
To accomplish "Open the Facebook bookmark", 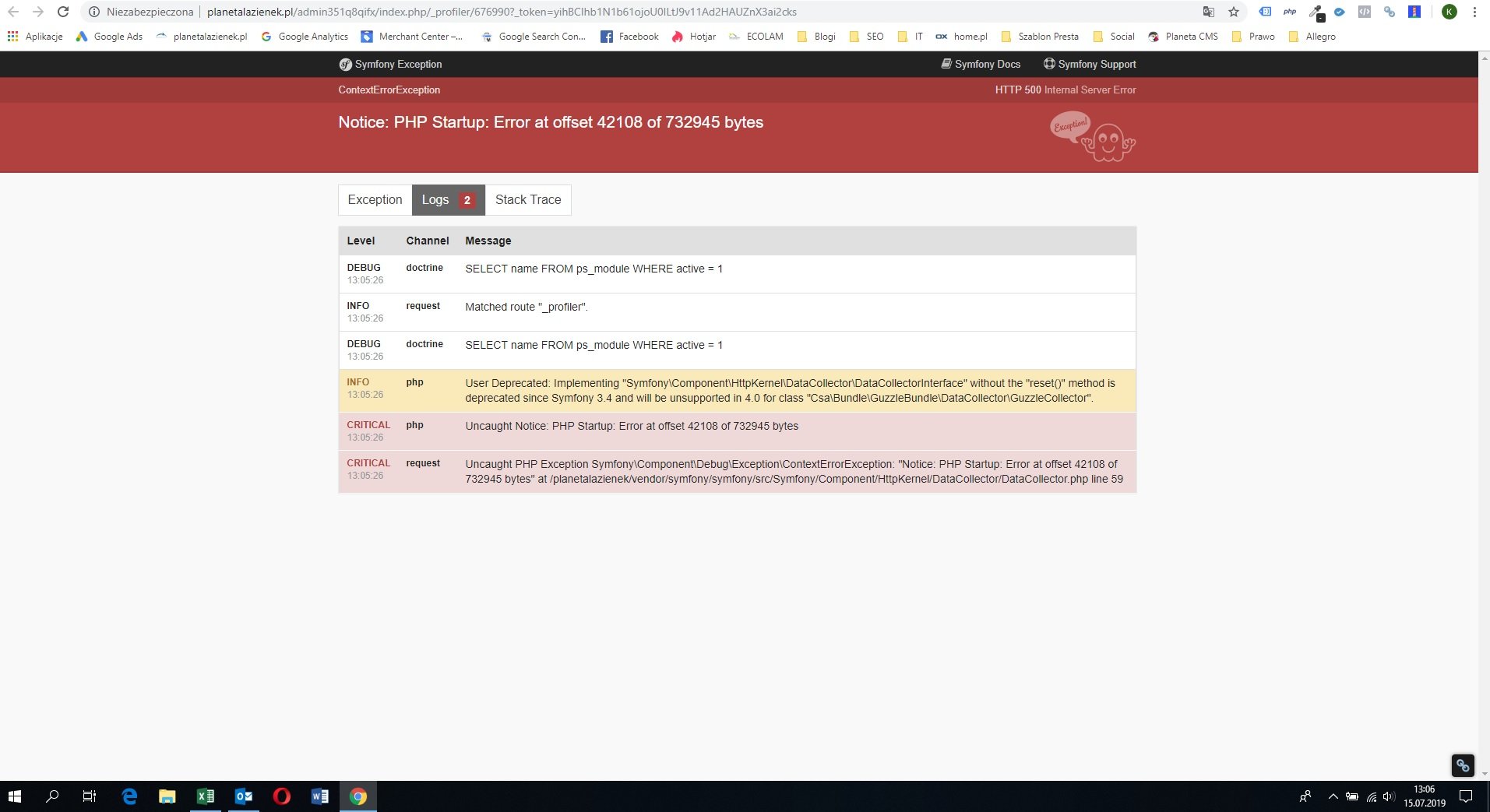I will pos(629,37).
